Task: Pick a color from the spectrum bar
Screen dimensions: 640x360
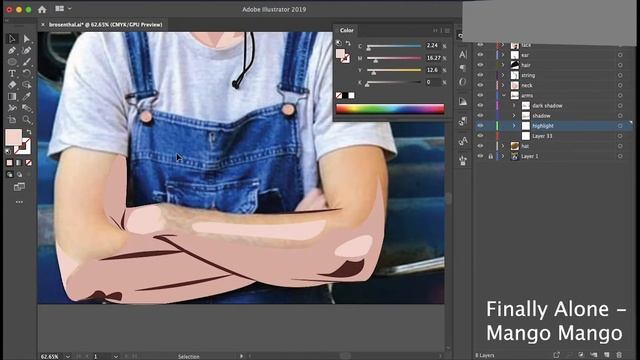Action: click(390, 109)
